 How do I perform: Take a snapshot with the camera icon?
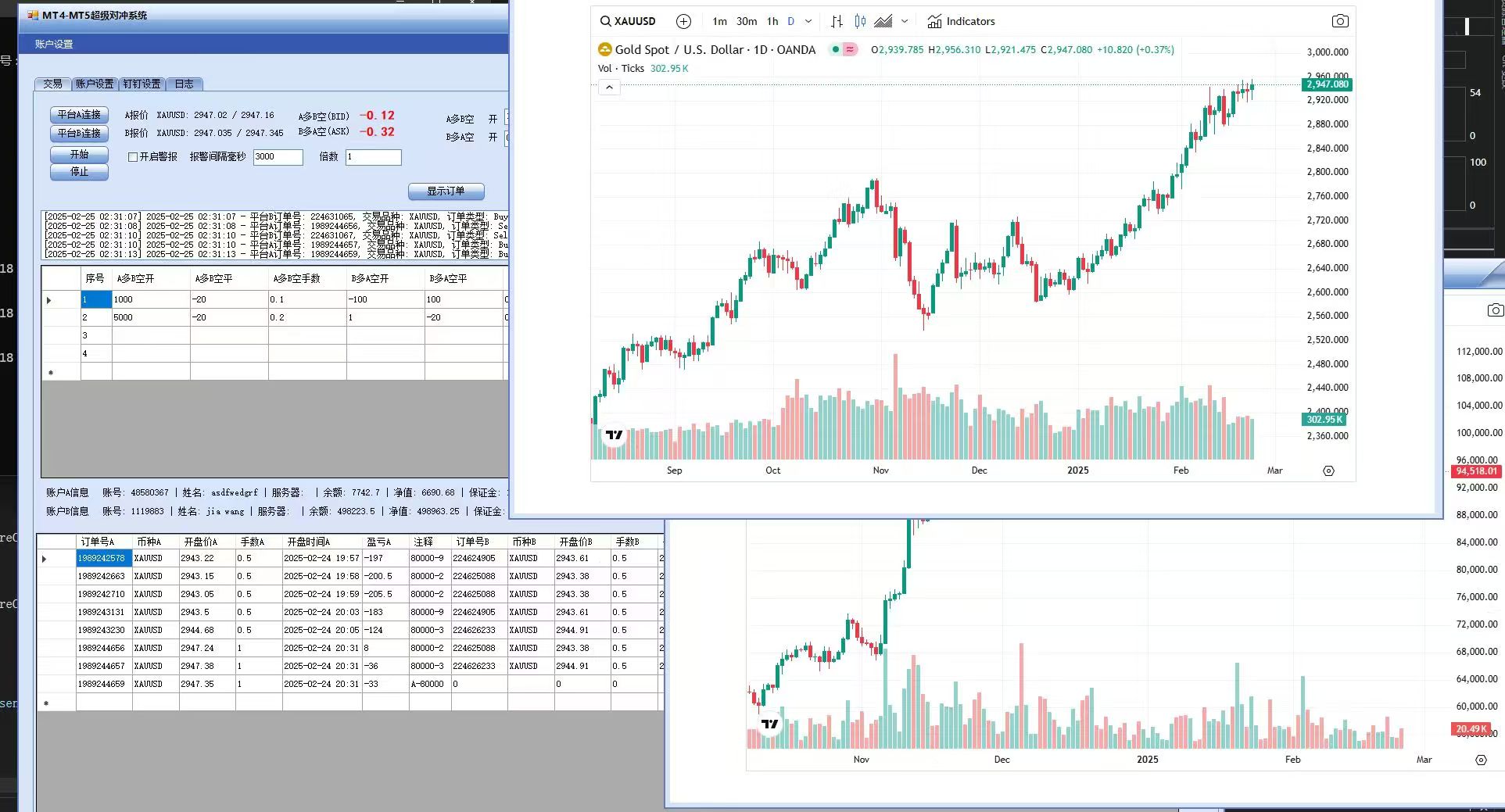[1339, 22]
